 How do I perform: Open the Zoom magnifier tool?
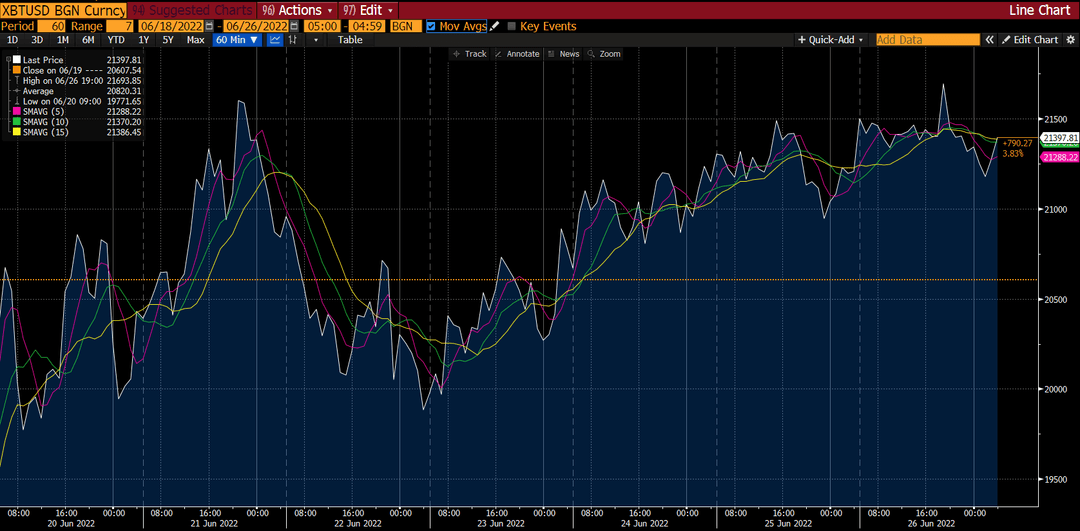click(x=604, y=54)
